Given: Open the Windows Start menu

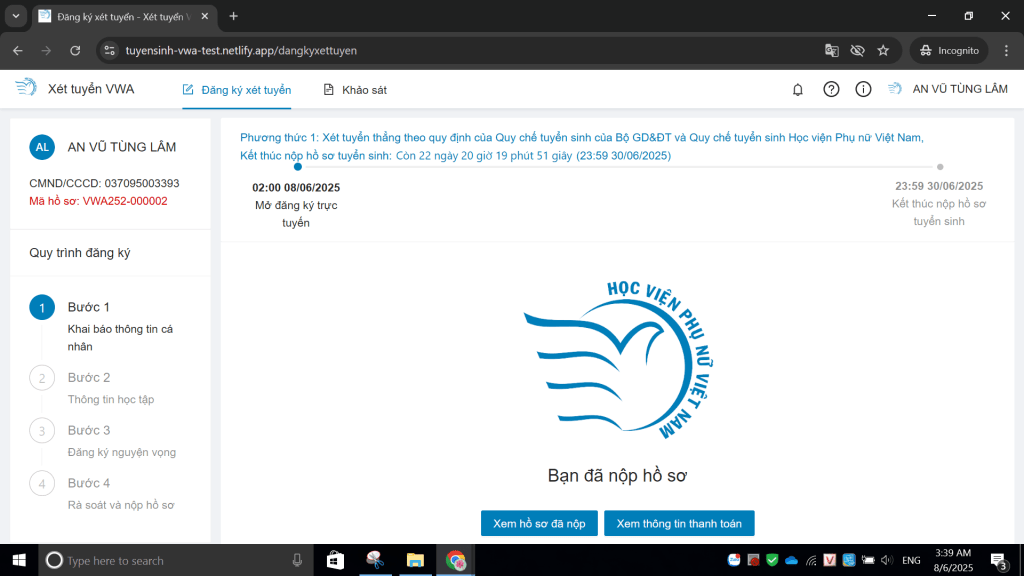Looking at the screenshot, I should point(19,560).
